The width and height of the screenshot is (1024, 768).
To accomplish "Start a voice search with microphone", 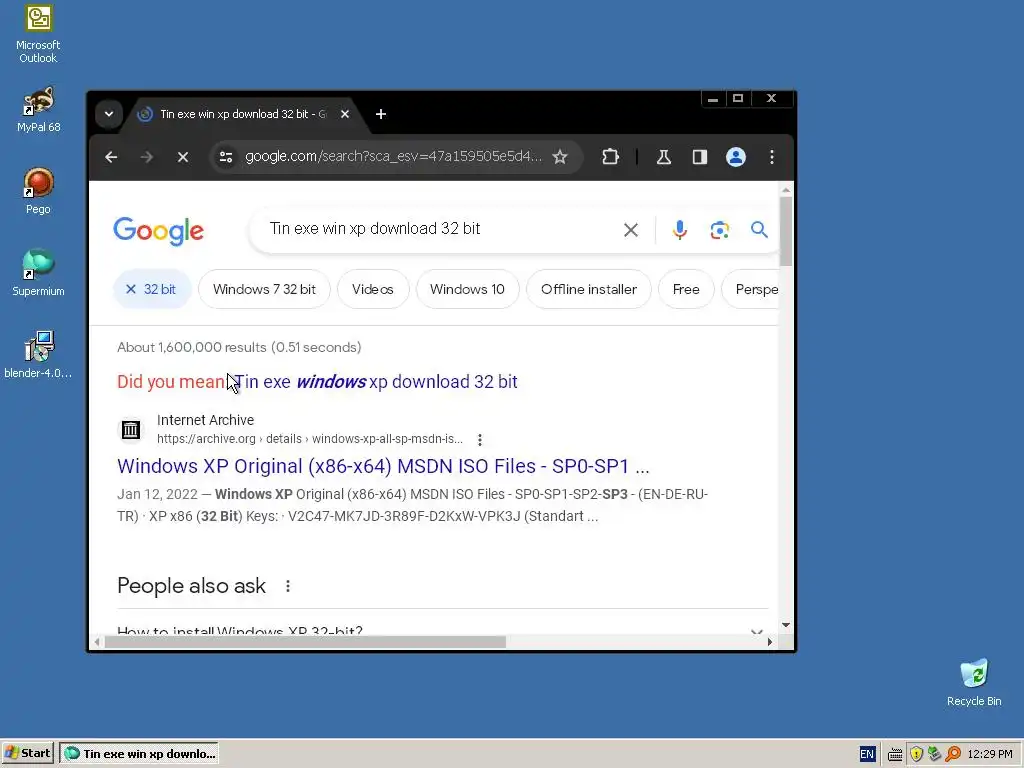I will 679,230.
